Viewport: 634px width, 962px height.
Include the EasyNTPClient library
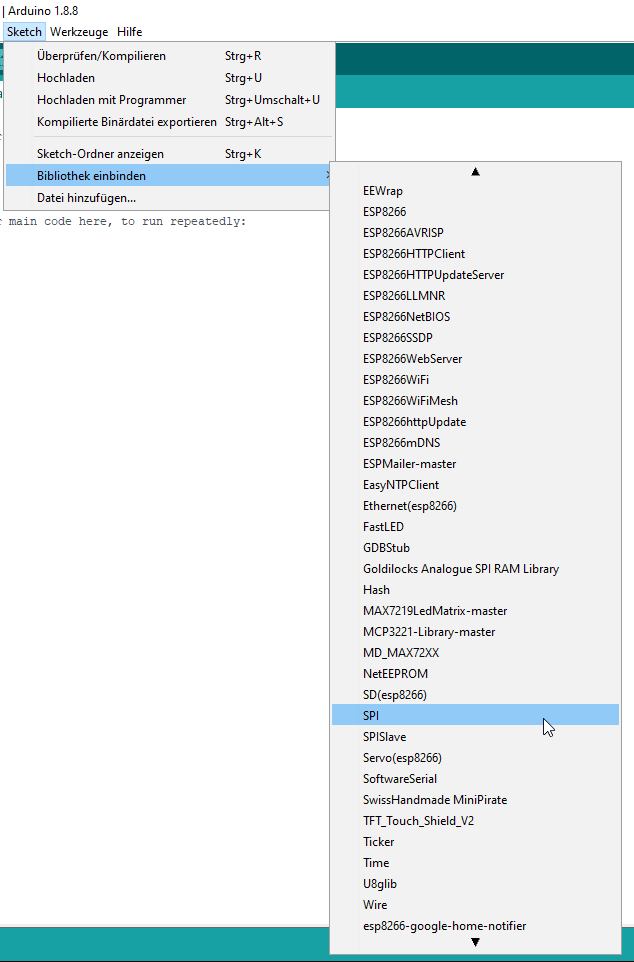click(x=475, y=485)
